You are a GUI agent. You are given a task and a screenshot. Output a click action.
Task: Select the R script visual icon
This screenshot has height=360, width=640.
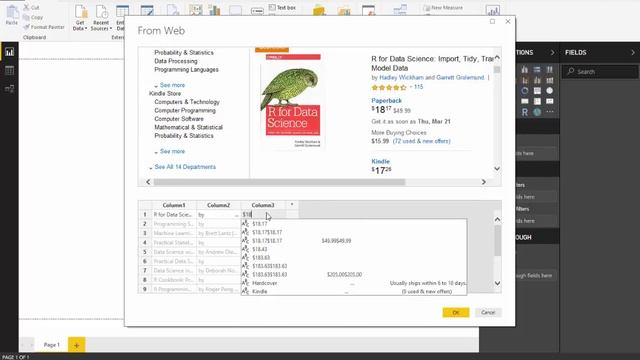[x=524, y=112]
